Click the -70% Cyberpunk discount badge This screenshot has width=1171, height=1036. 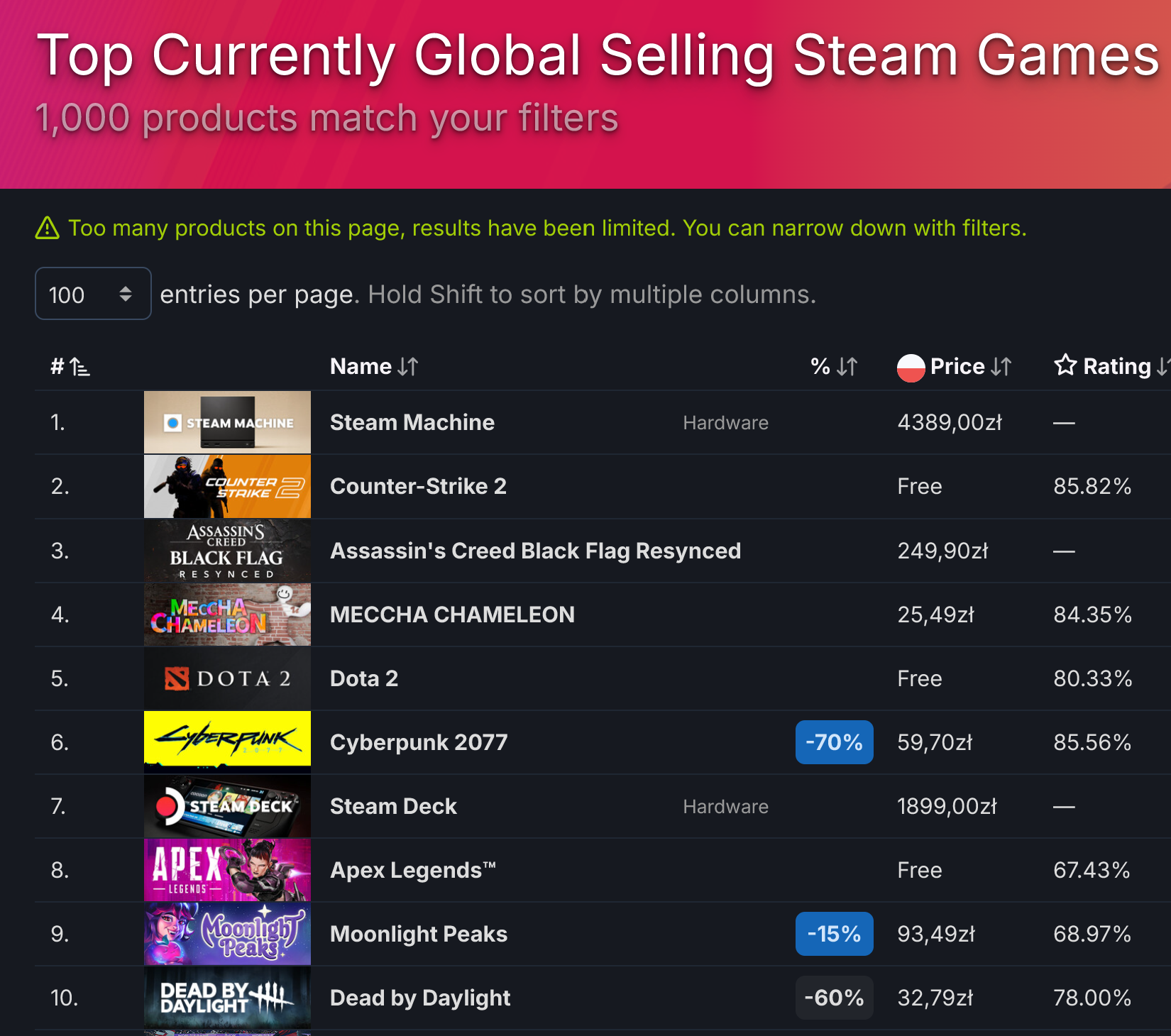pos(834,742)
